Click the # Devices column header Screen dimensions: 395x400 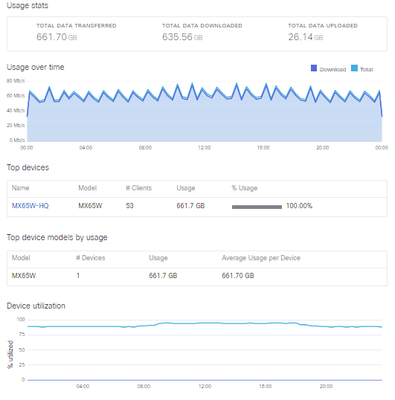[91, 258]
